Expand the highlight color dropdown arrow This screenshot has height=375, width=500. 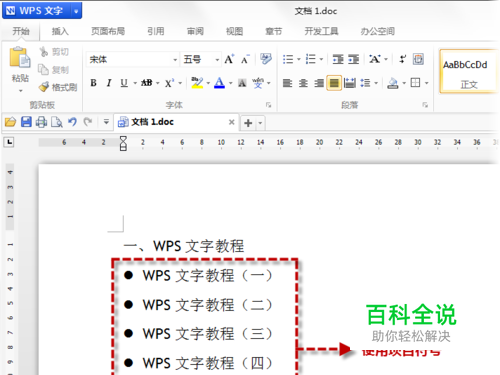pos(208,83)
